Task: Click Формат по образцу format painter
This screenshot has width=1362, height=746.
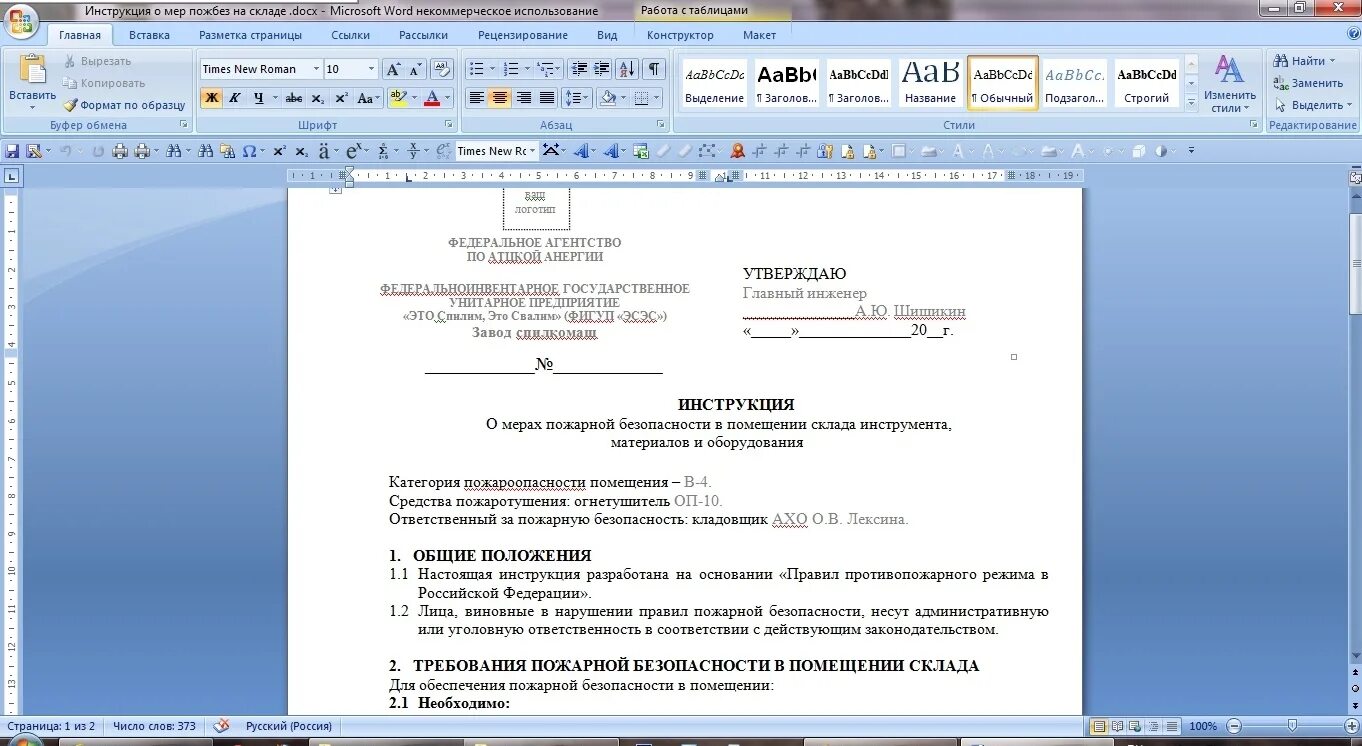Action: tap(124, 105)
